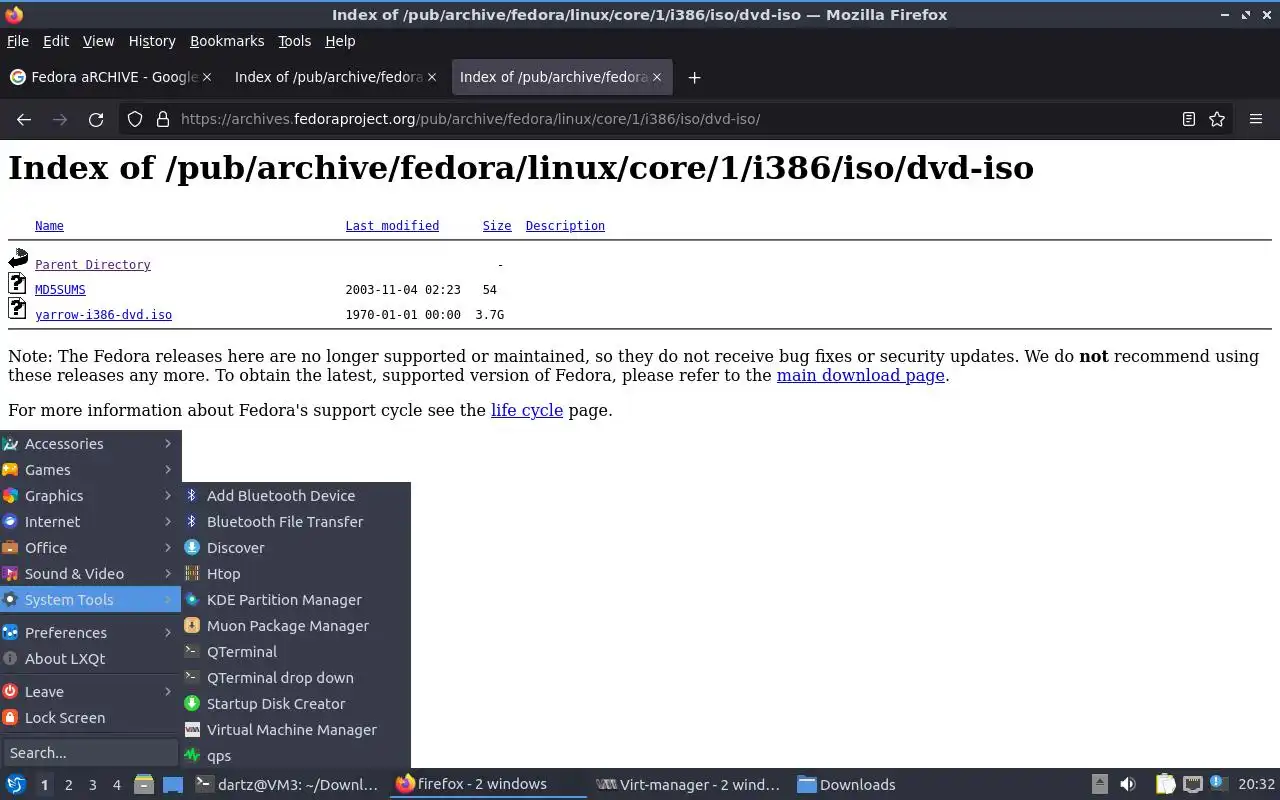Click the volume speaker tray icon
The height and width of the screenshot is (800, 1280).
(x=1128, y=785)
